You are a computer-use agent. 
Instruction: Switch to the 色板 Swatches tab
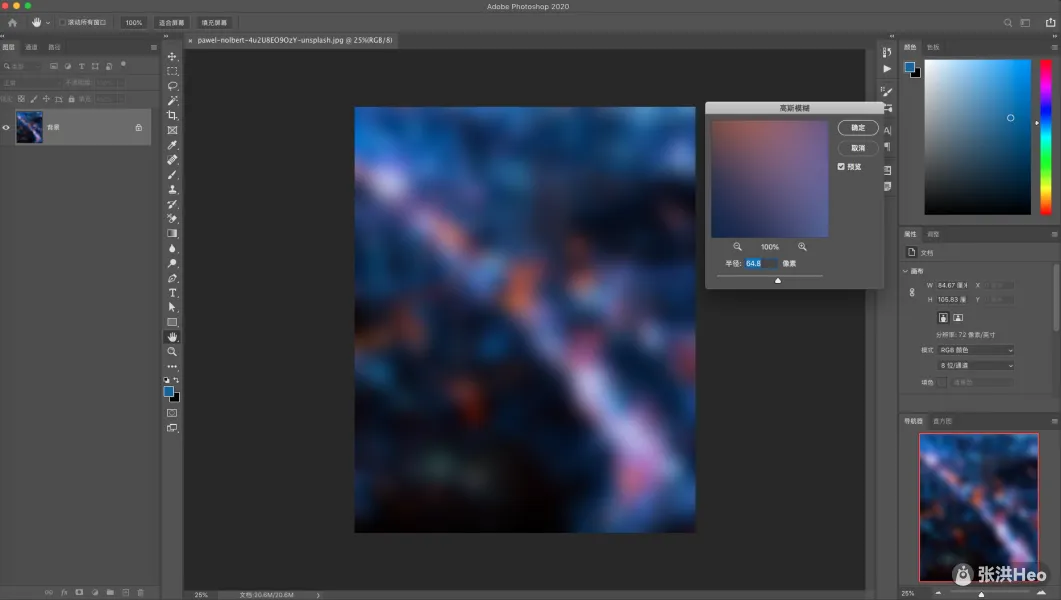coord(933,47)
